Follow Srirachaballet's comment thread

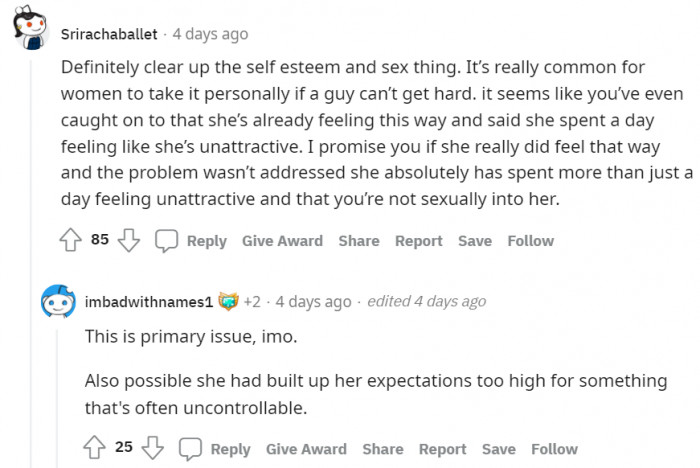530,240
